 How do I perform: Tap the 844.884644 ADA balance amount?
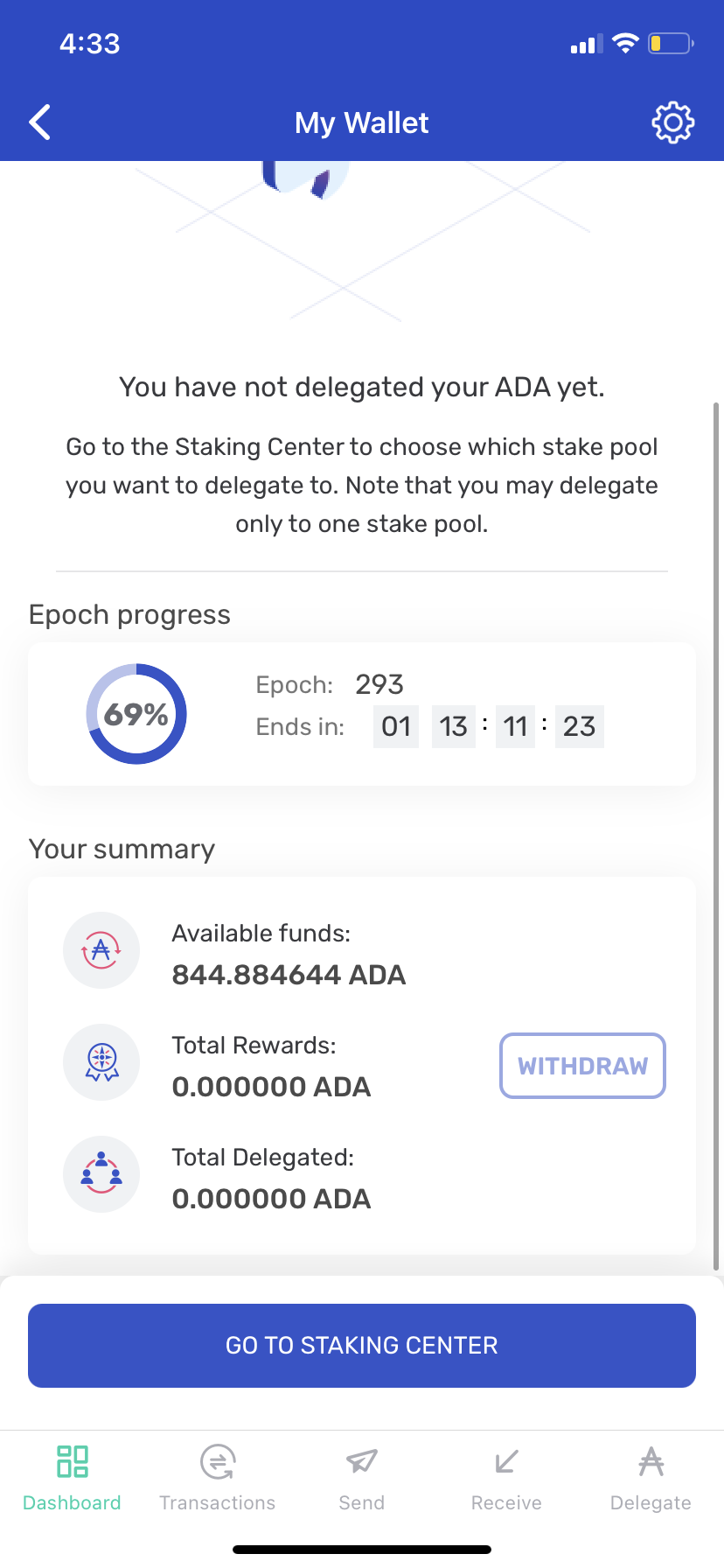coord(289,975)
